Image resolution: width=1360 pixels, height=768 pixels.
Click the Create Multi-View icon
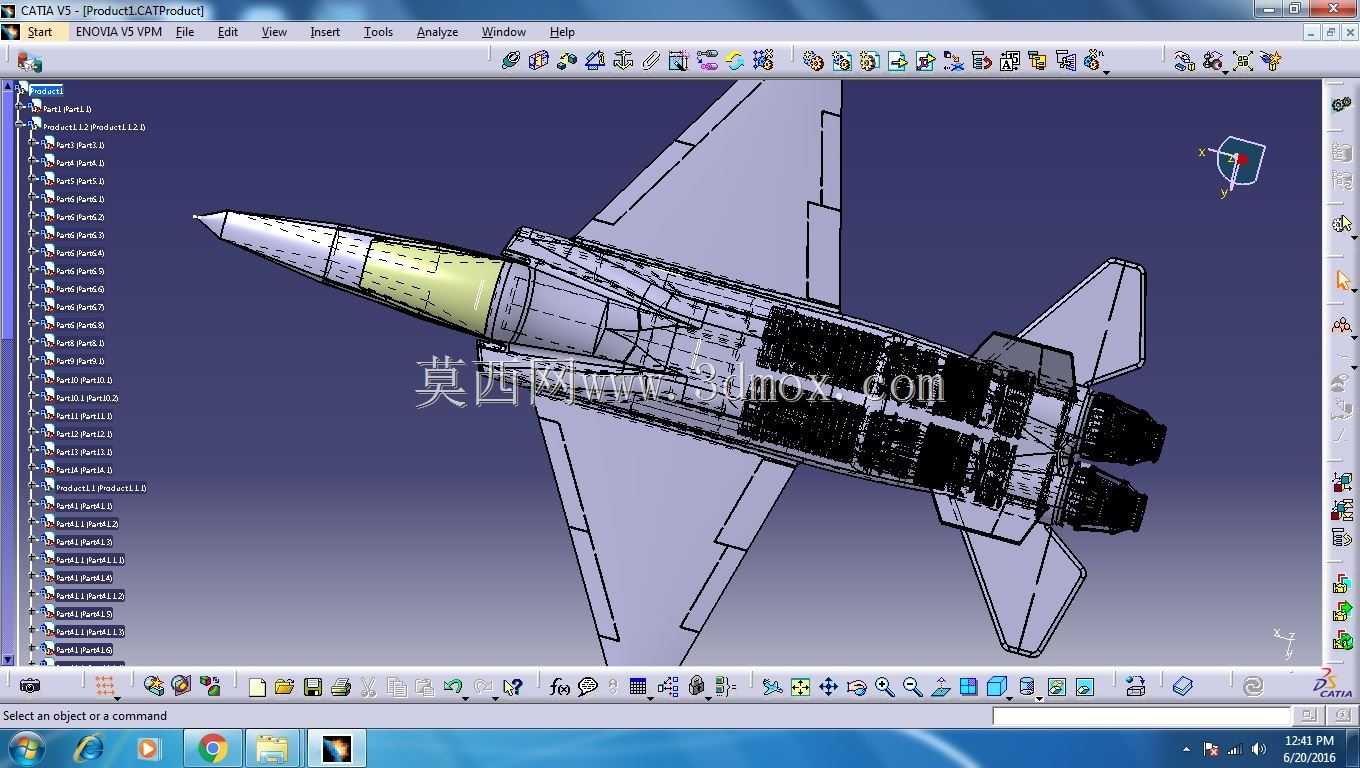[968, 687]
